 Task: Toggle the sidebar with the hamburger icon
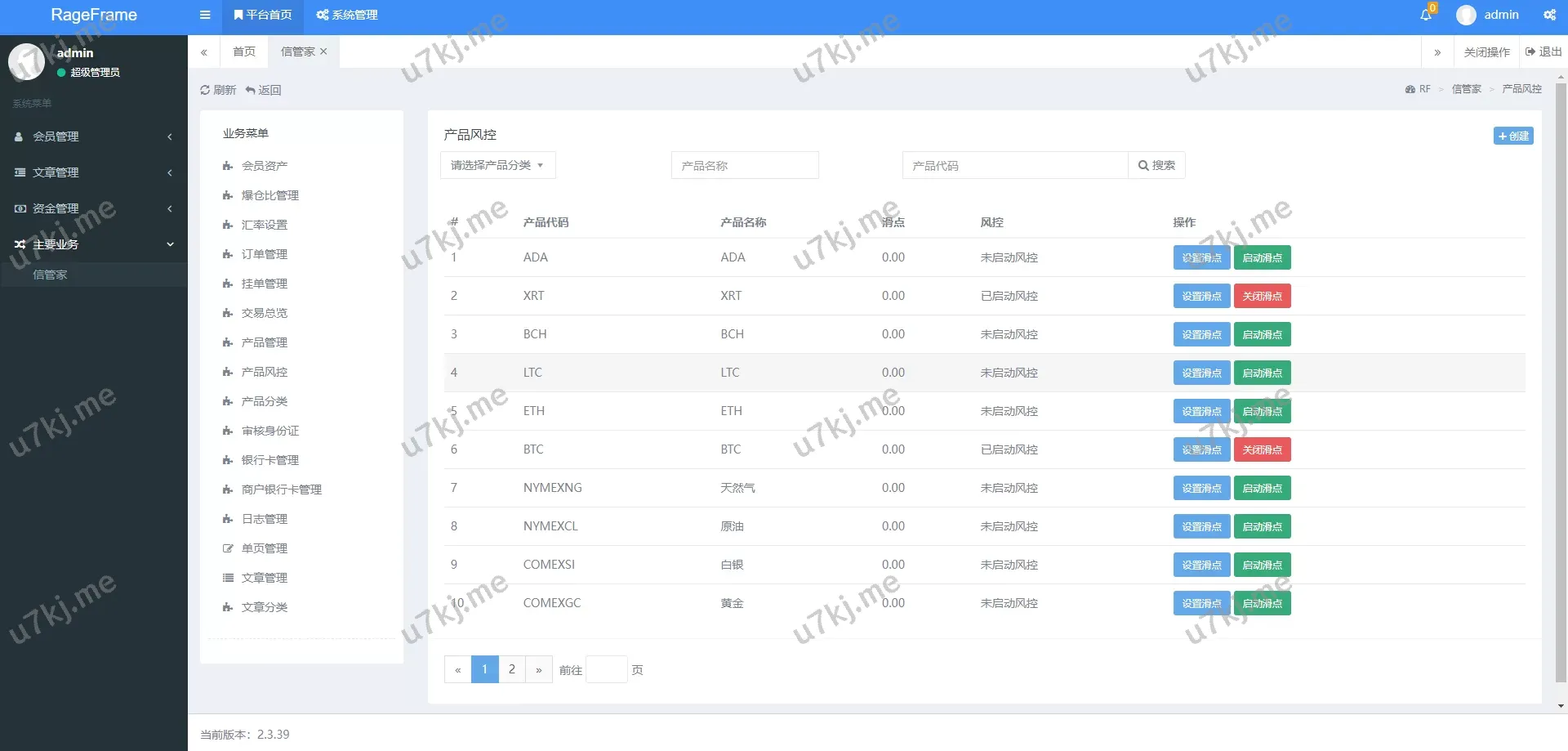point(204,15)
